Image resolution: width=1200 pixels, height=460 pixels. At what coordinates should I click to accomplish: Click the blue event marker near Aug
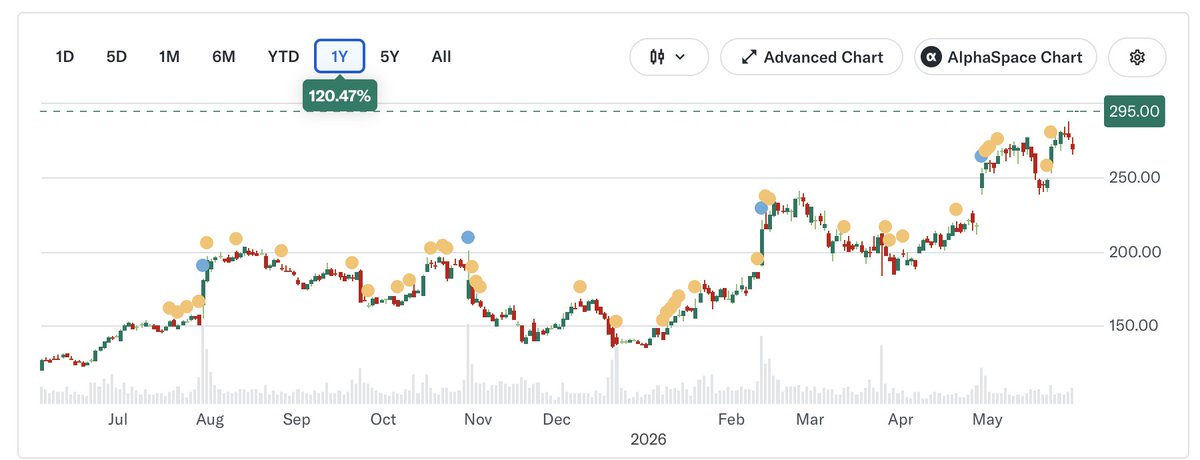coord(203,265)
